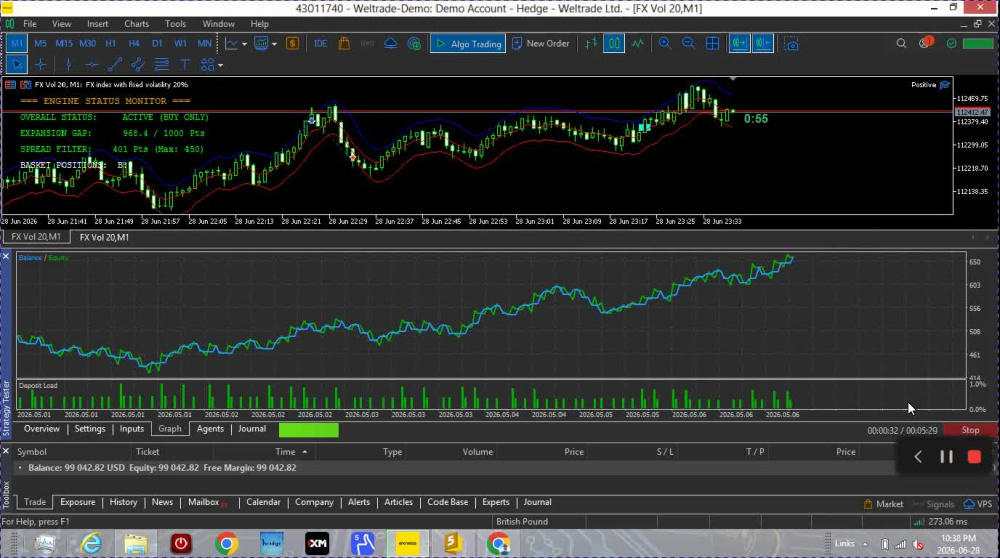Expand the indicators list dropdown arrow
Viewport: 1000px width, 558px height.
coord(244,44)
